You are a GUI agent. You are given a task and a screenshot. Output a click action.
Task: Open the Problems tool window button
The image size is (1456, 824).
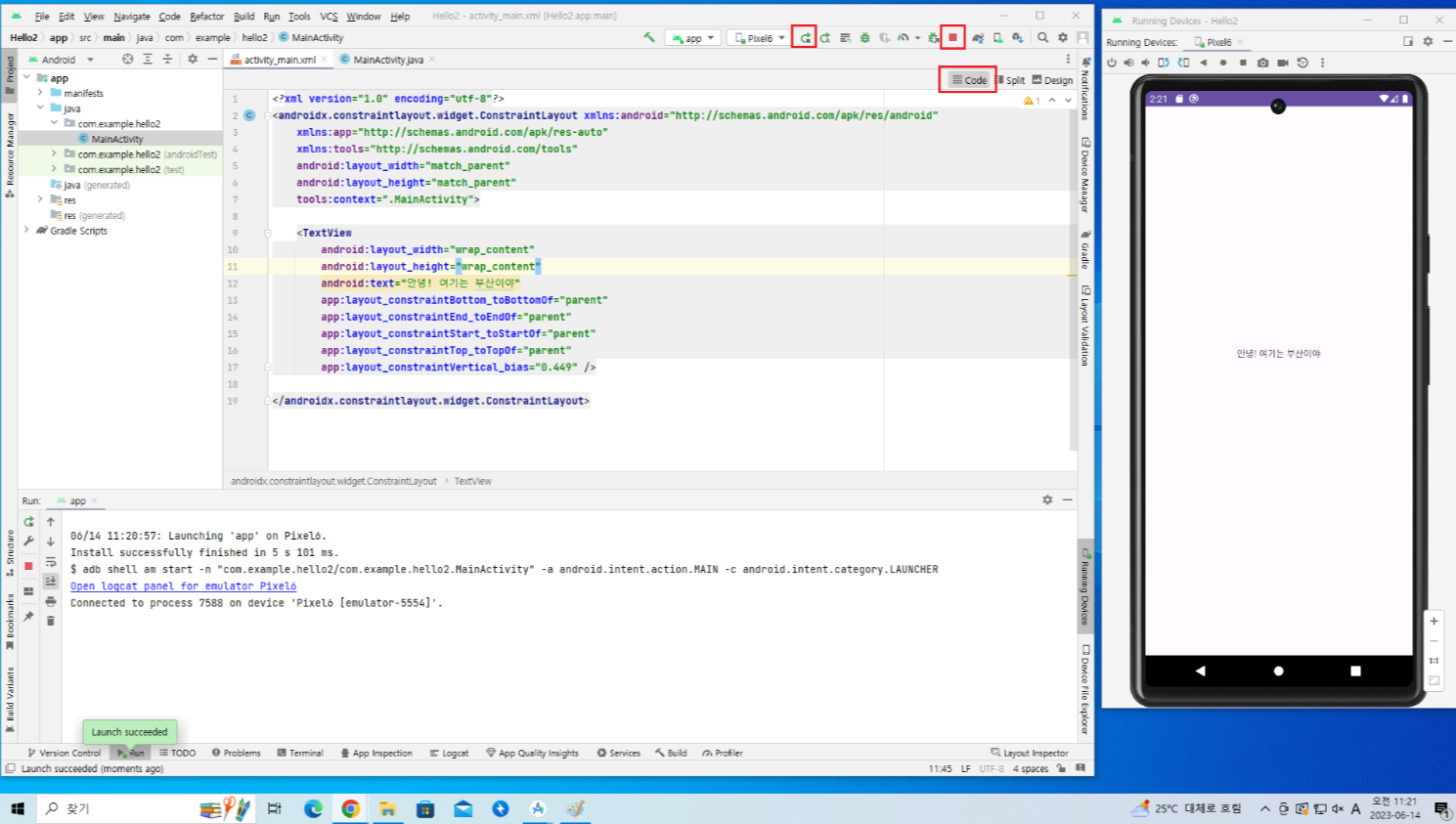point(236,753)
